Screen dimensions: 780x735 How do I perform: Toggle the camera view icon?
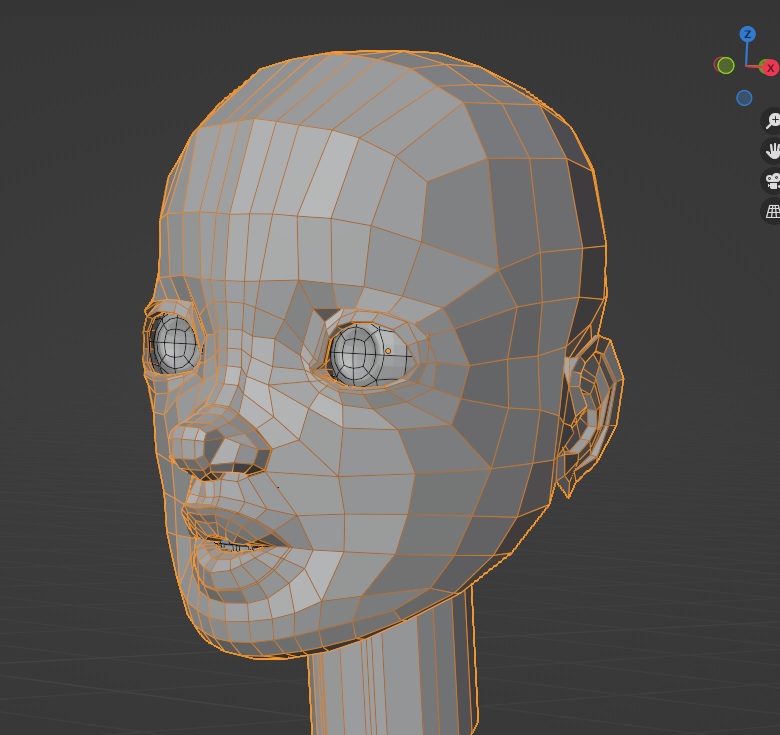(x=772, y=181)
